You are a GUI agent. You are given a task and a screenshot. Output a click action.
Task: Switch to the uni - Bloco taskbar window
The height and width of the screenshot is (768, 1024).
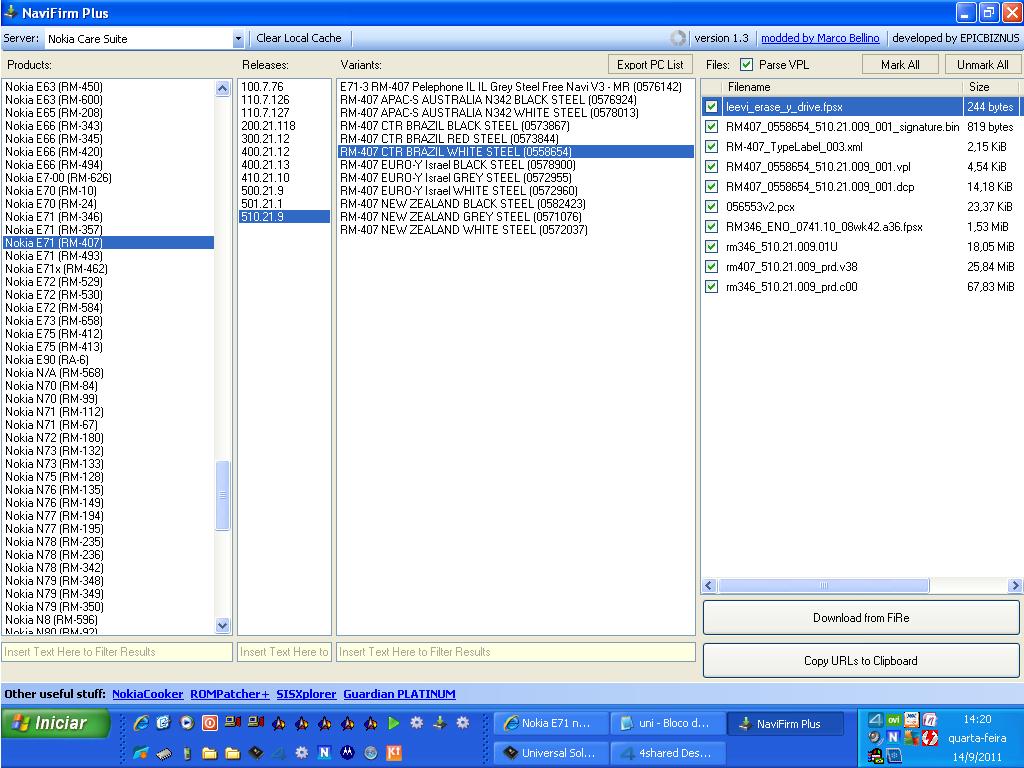(667, 723)
